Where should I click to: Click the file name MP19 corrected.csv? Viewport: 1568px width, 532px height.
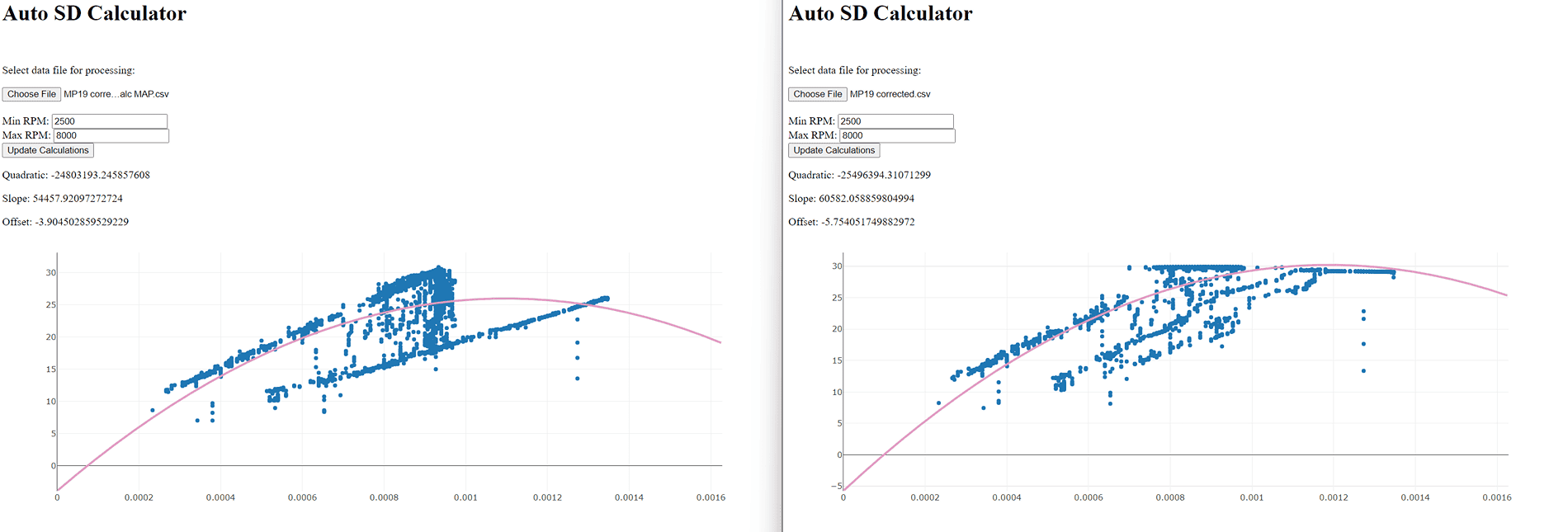pyautogui.click(x=890, y=94)
